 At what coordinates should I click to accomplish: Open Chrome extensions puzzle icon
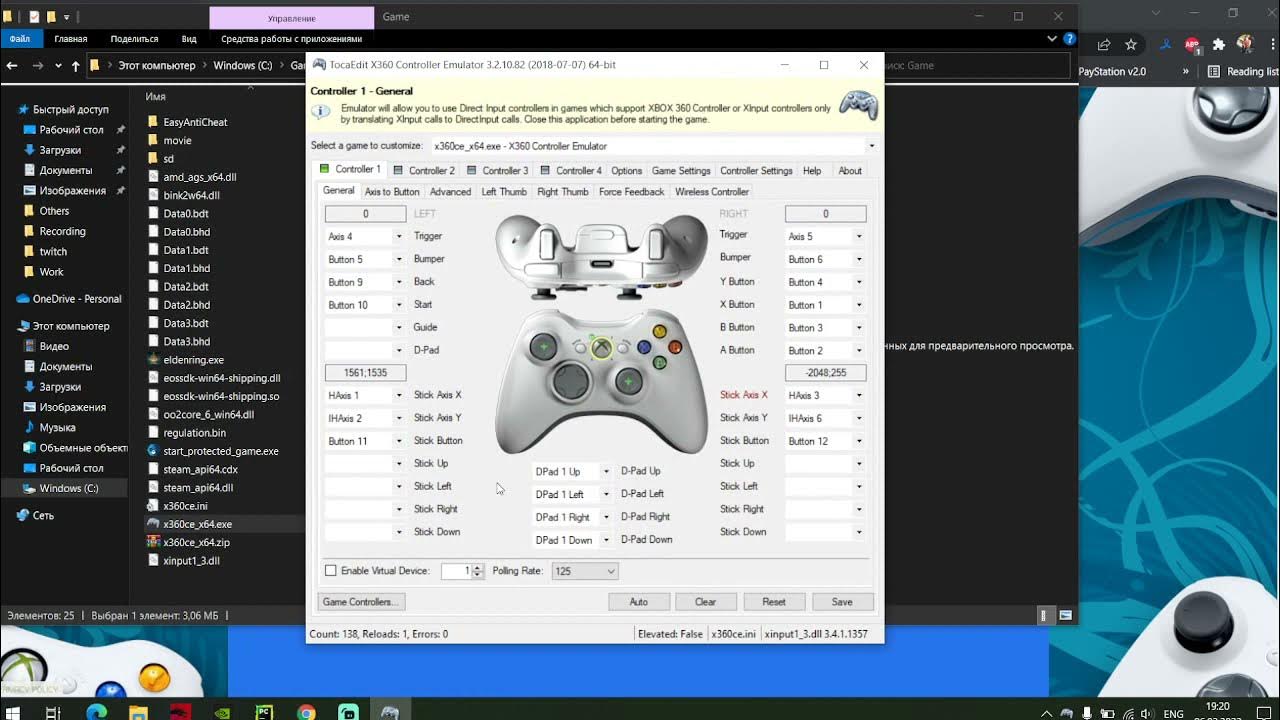[1218, 45]
